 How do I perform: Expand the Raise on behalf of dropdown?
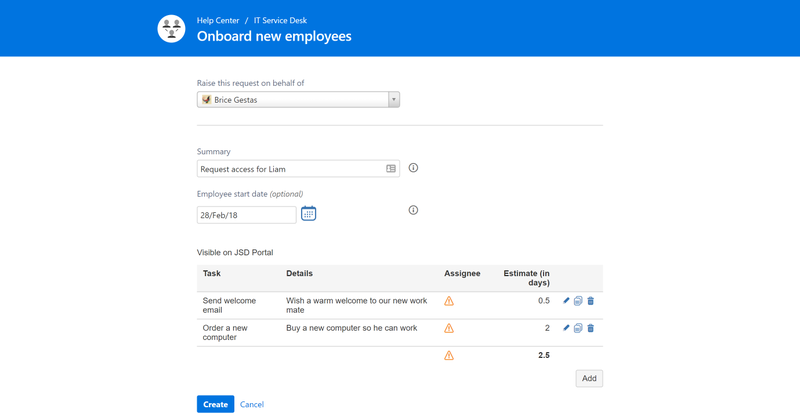(393, 100)
